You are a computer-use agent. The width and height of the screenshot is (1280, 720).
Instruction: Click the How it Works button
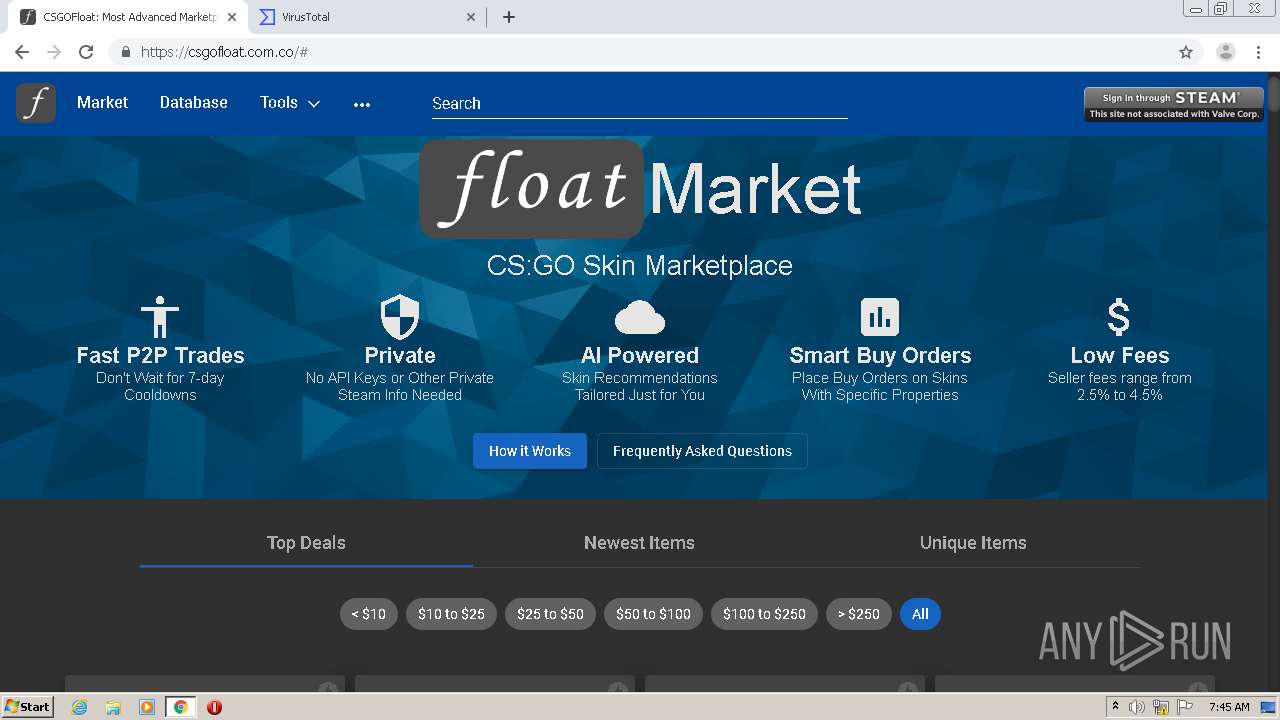tap(530, 451)
